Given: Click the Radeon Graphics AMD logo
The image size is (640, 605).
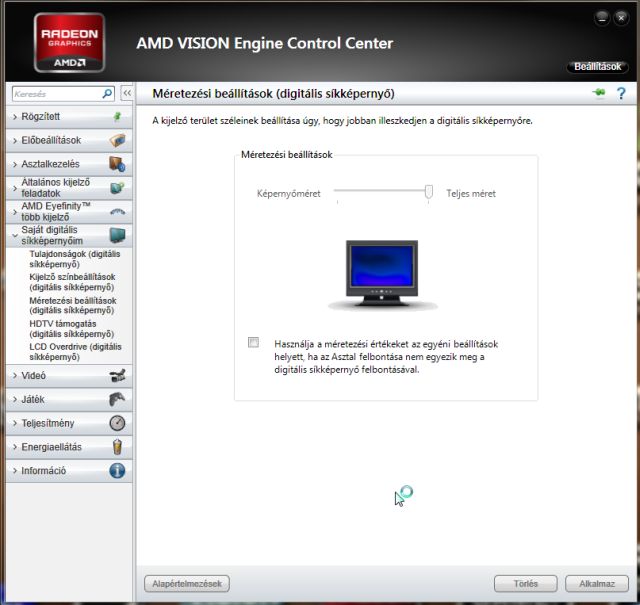Looking at the screenshot, I should [69, 42].
